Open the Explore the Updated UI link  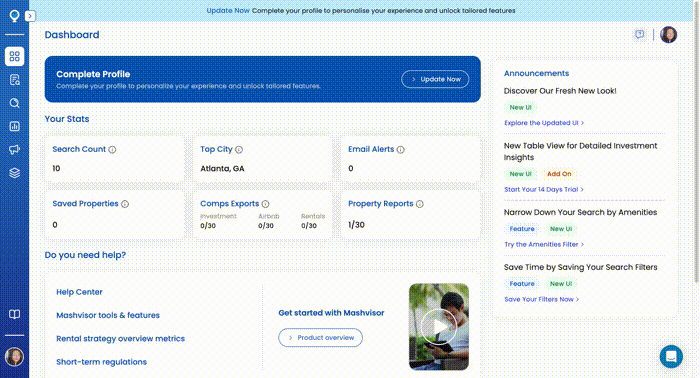click(x=544, y=123)
